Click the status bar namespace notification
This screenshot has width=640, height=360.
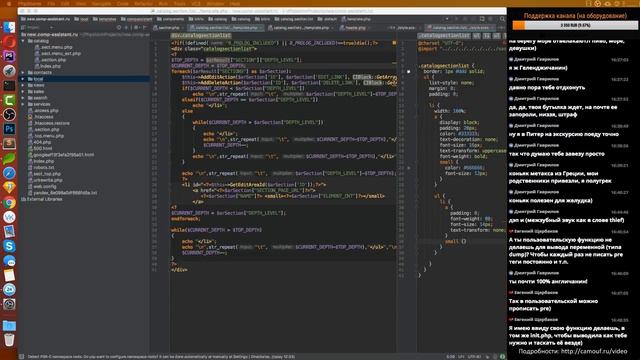161,357
